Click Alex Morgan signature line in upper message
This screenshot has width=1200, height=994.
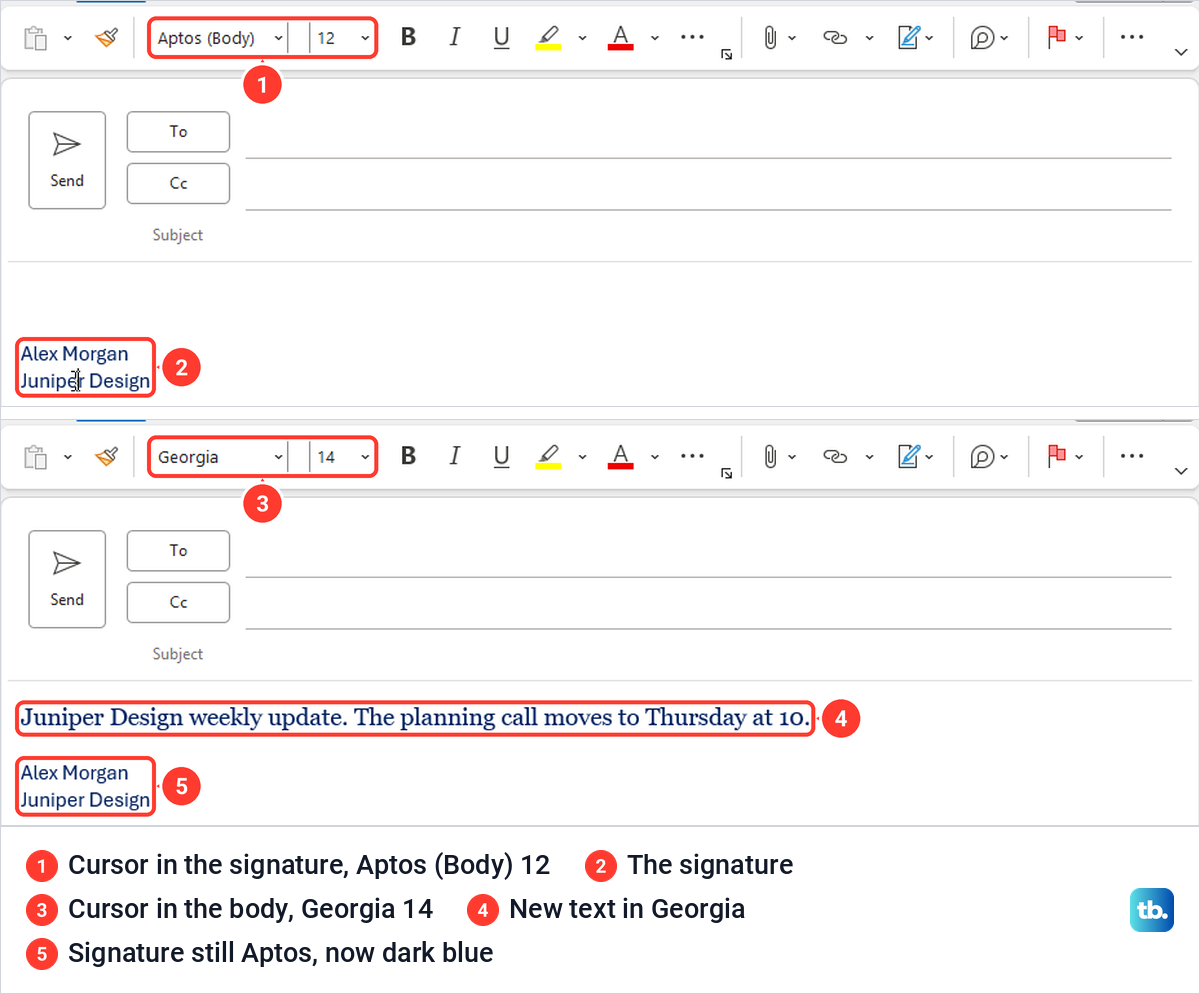75,354
